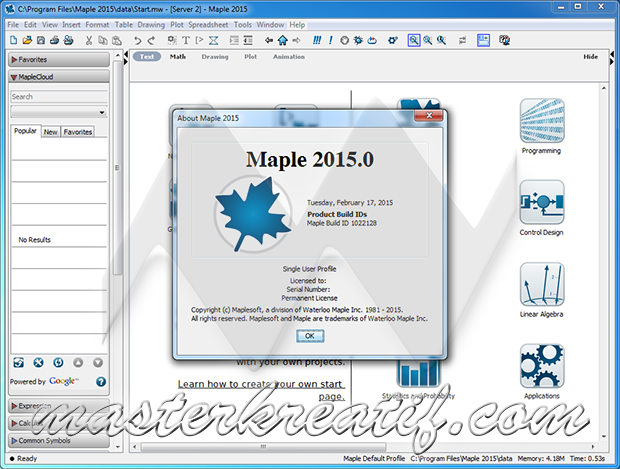Click the Debug bug icon
620x469 pixels.
358,40
